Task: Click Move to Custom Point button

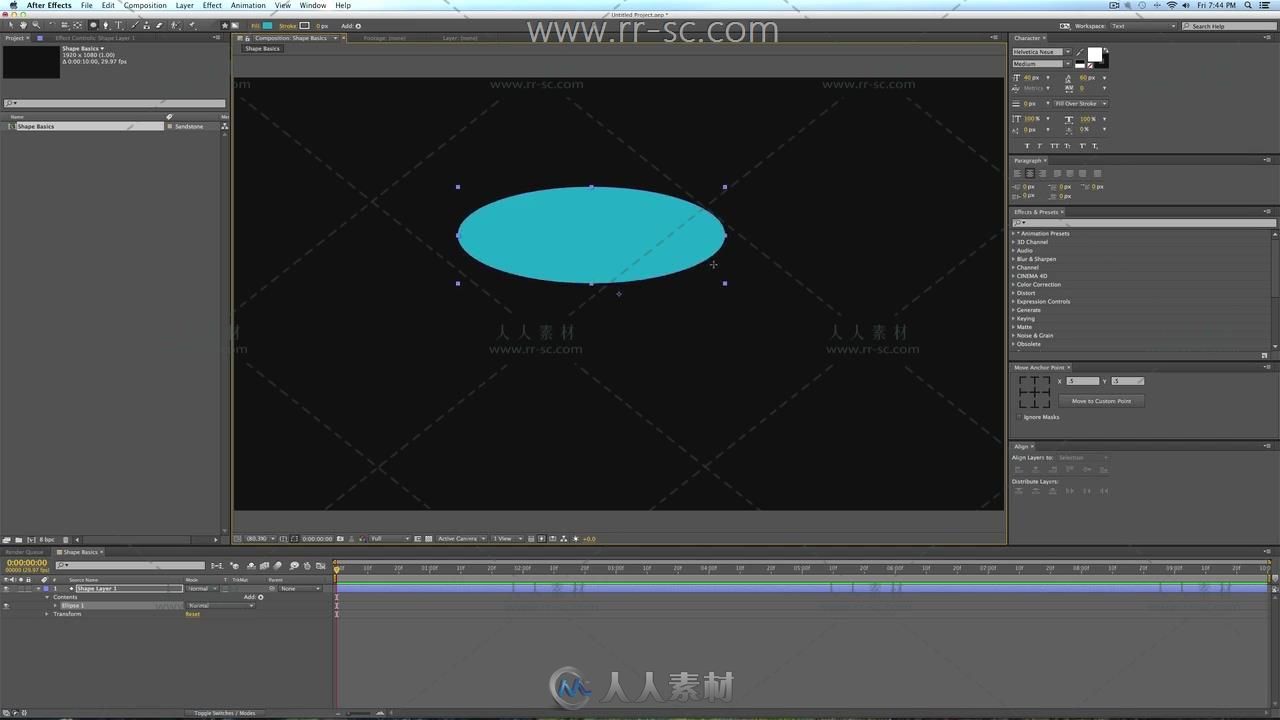Action: click(1101, 401)
